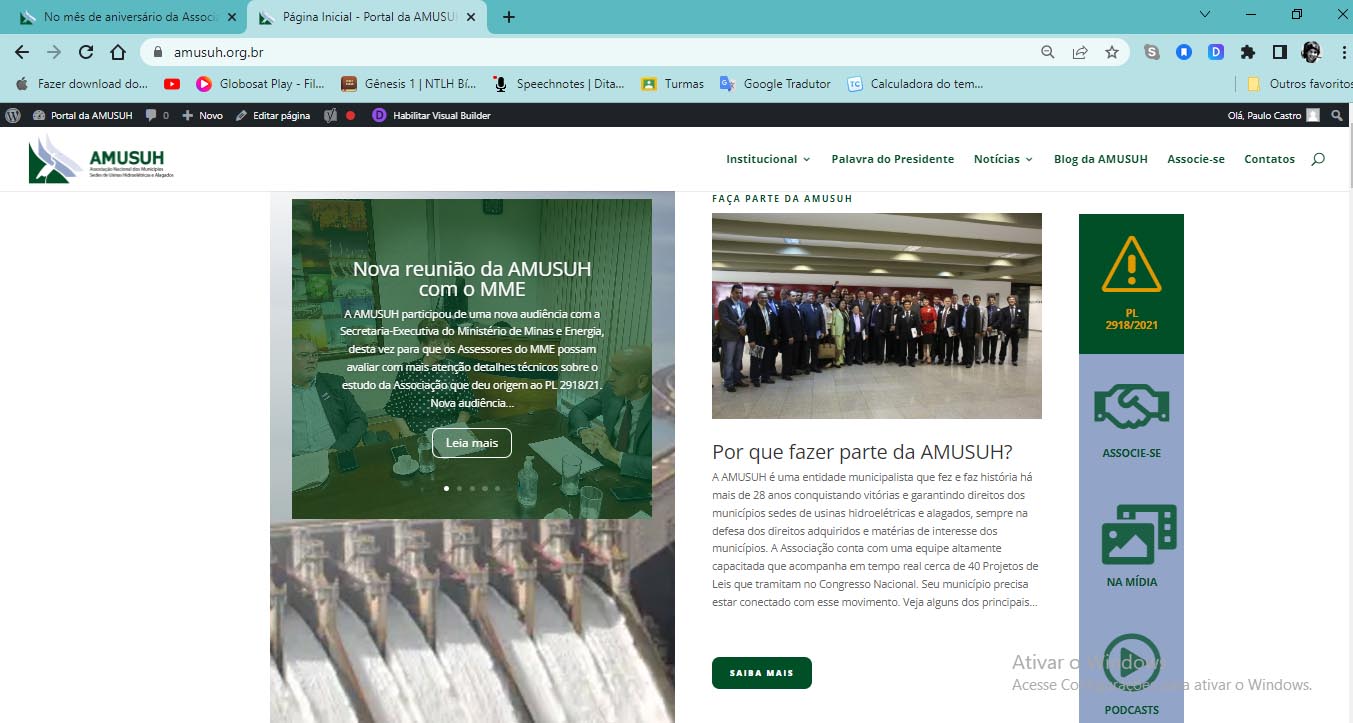Click + Novo in admin bar
The height and width of the screenshot is (723, 1353).
point(202,115)
